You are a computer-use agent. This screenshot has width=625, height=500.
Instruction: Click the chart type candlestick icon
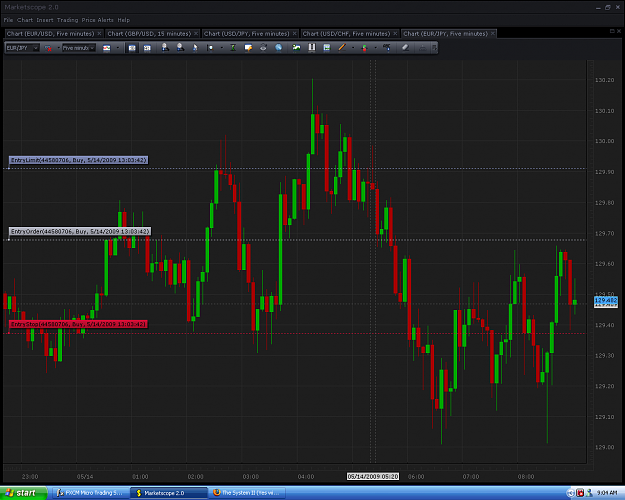106,48
